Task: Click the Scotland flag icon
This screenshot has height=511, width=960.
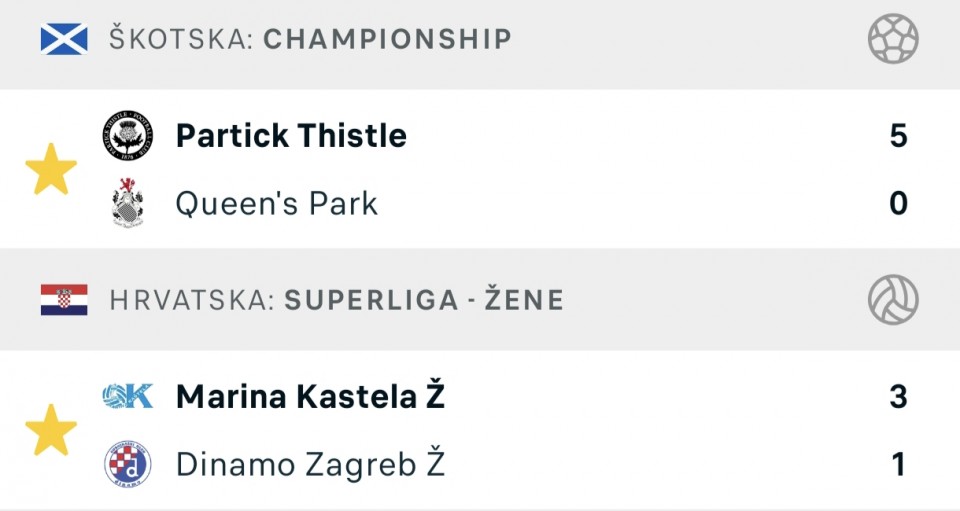Action: [x=64, y=39]
